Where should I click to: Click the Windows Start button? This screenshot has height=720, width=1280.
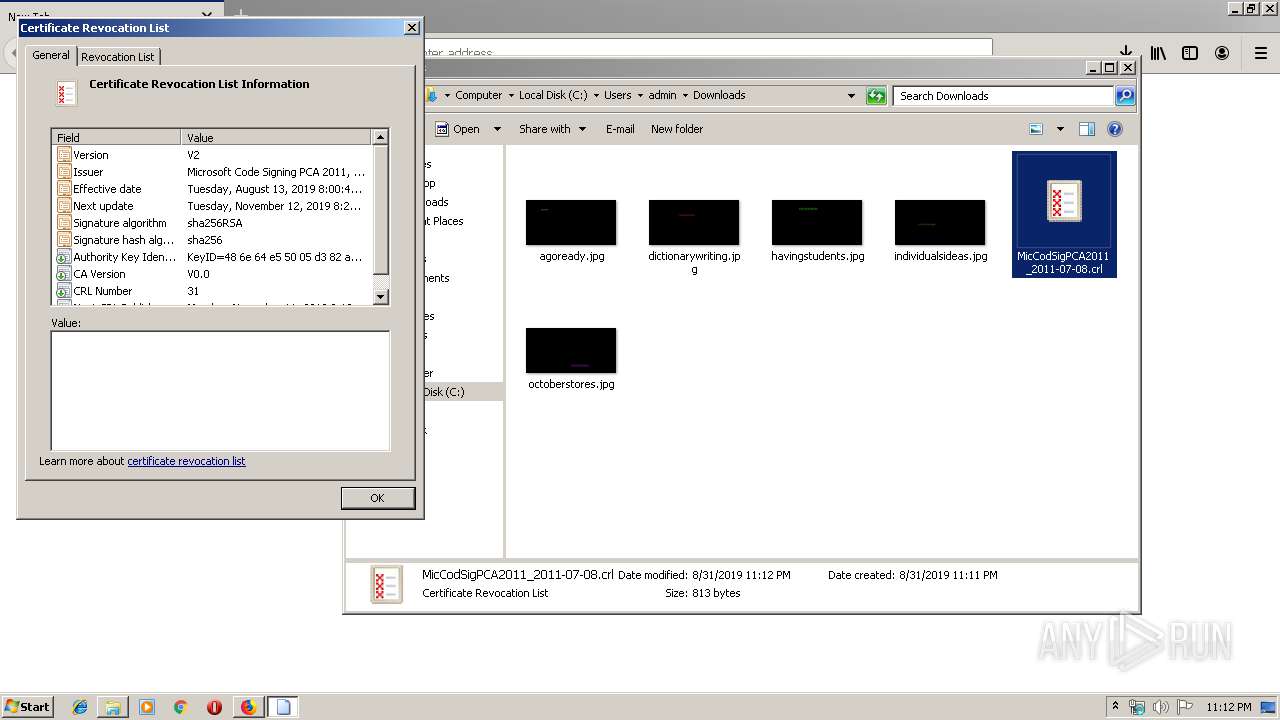click(28, 706)
